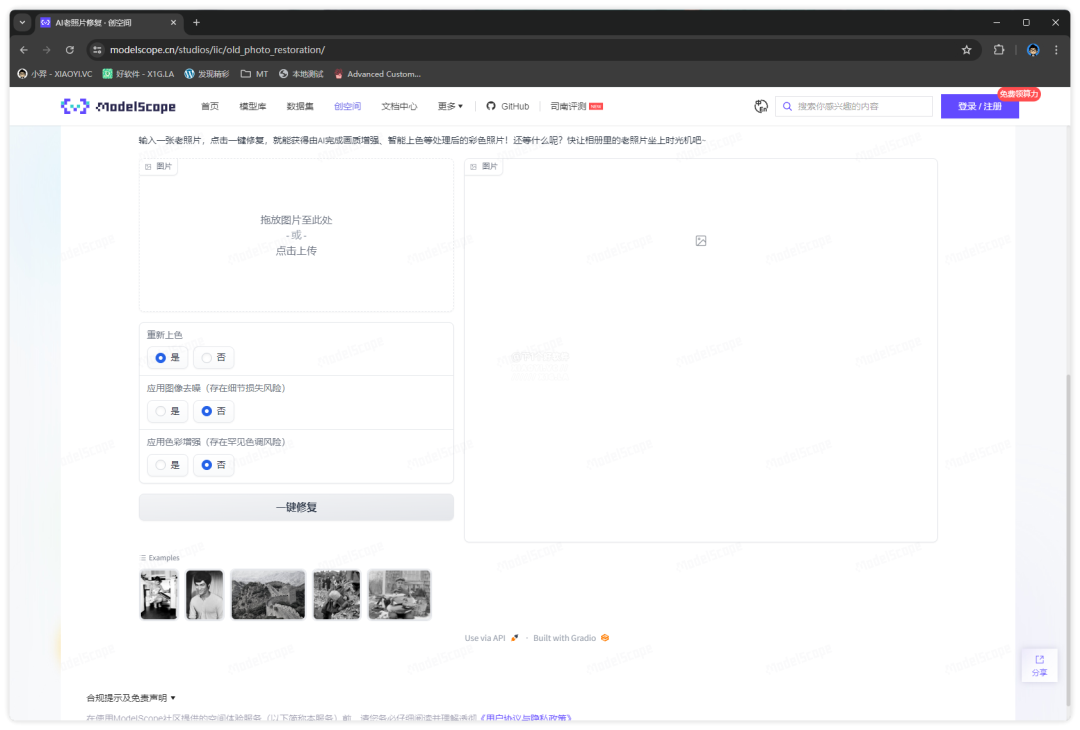Click the 一键修复 button
The image size is (1080, 730).
click(296, 507)
